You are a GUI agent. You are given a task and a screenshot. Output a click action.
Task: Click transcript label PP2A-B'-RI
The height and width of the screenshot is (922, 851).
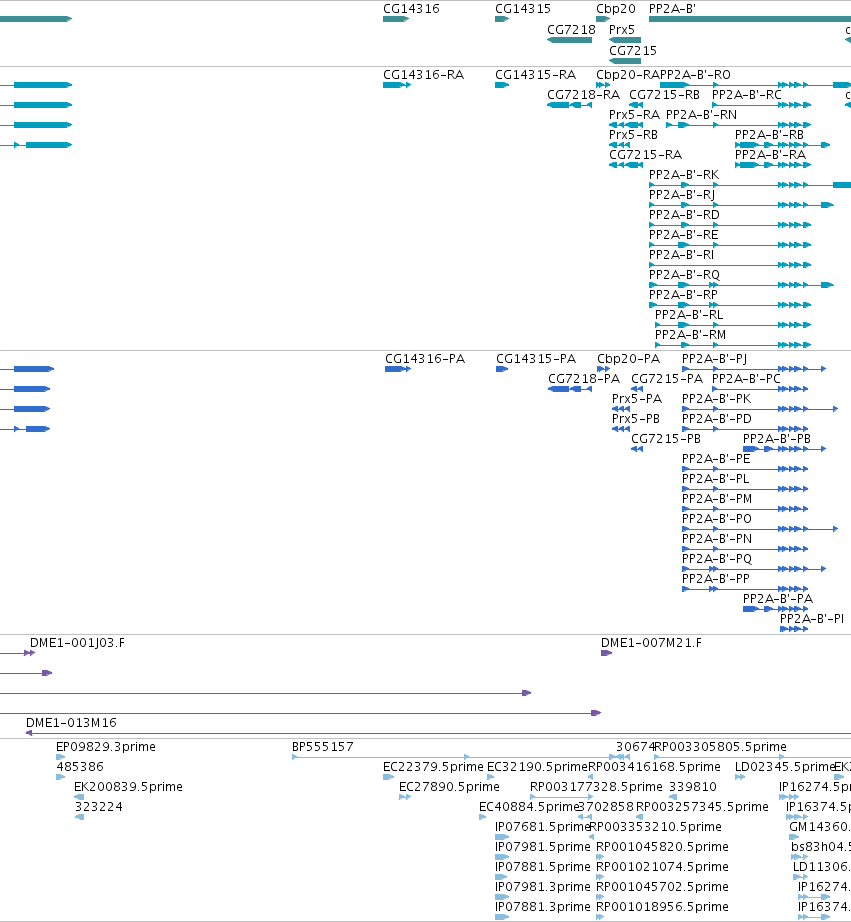point(681,255)
